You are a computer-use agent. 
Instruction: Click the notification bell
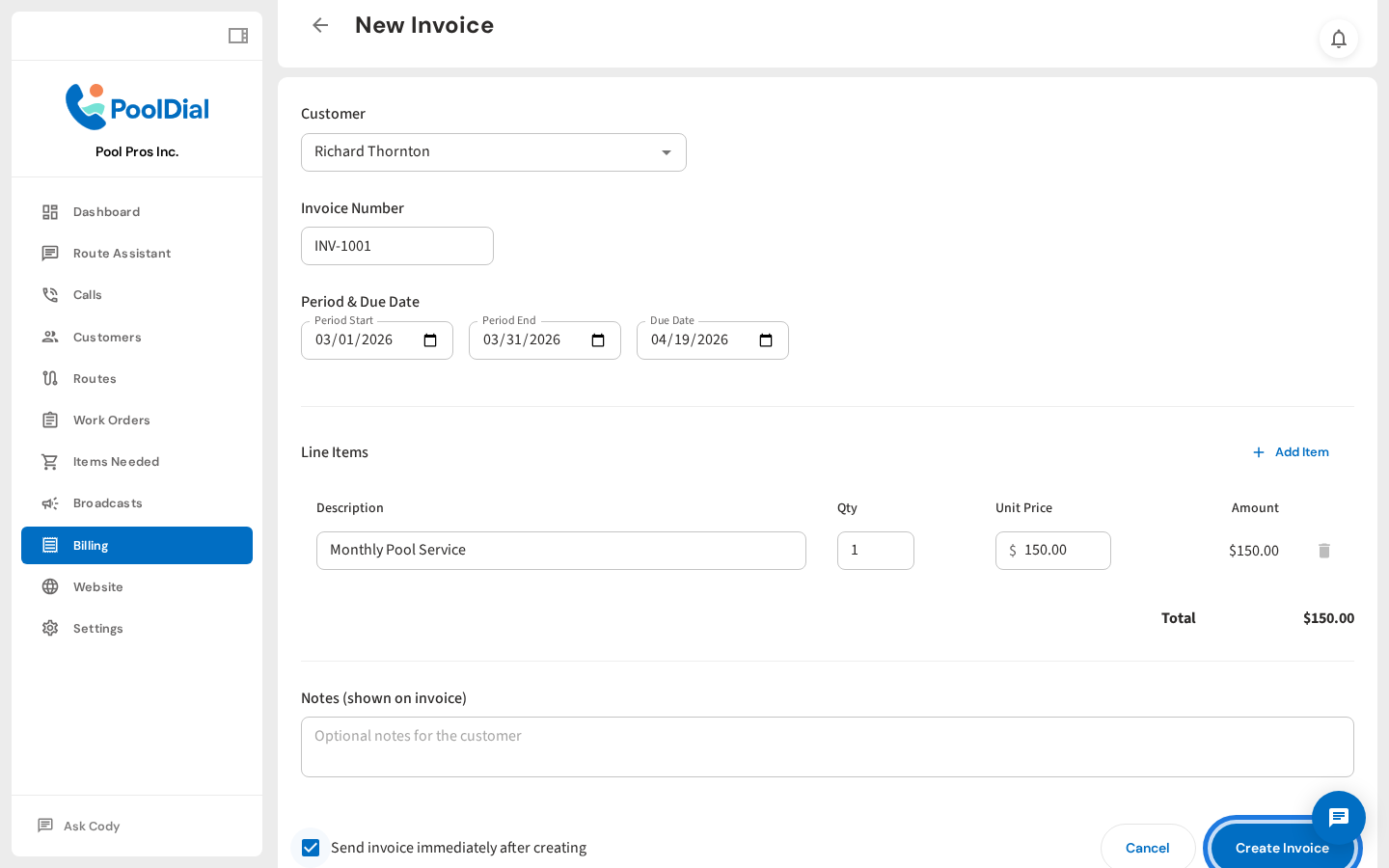pos(1339,40)
